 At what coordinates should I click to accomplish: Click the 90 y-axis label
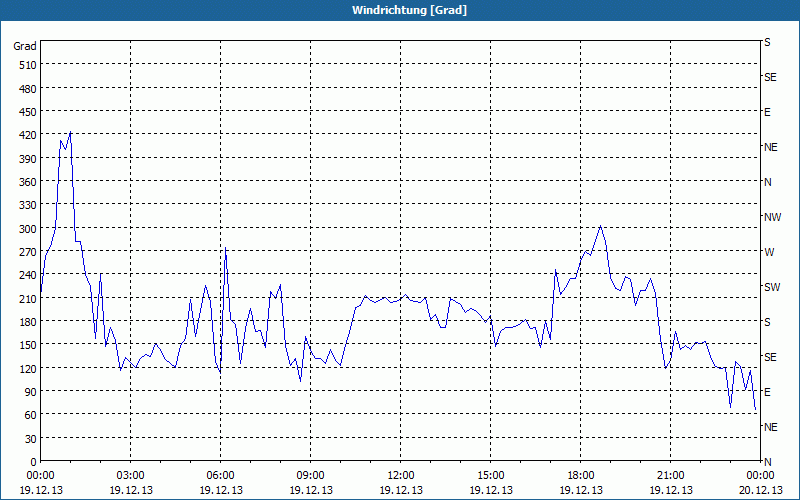point(31,392)
